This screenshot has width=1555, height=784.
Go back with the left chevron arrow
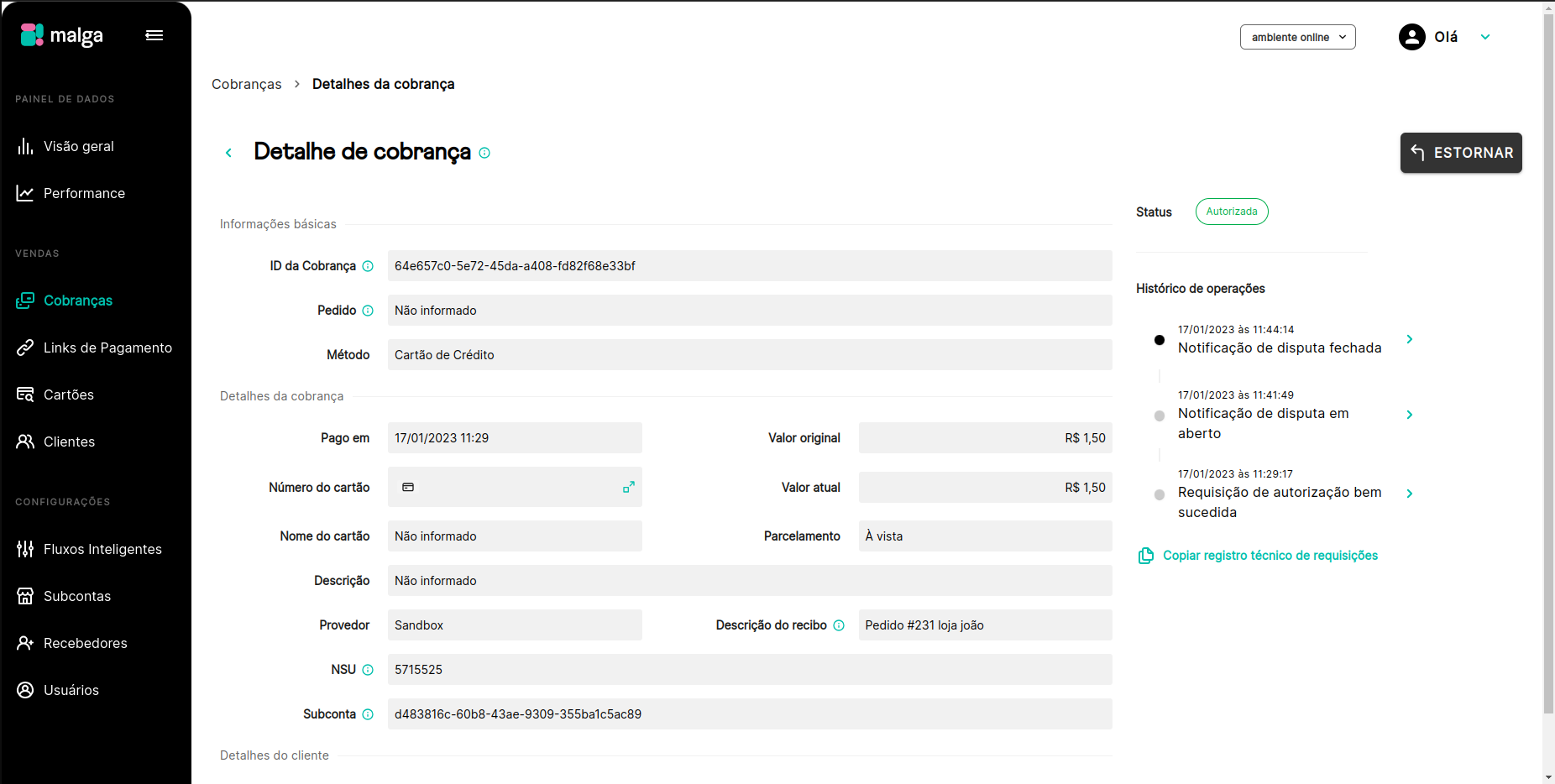[228, 153]
